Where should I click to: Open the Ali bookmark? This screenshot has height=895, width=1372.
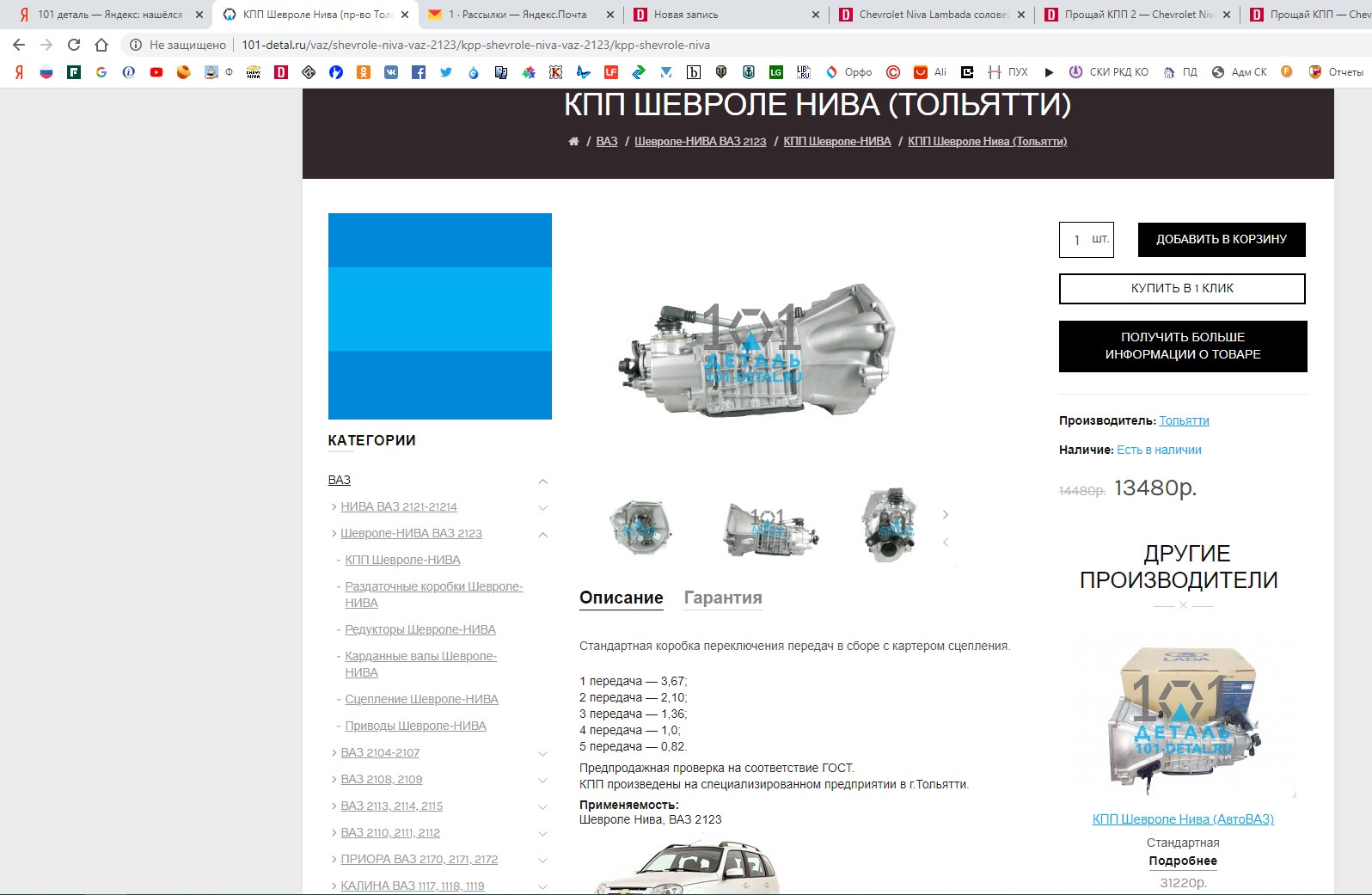[930, 72]
